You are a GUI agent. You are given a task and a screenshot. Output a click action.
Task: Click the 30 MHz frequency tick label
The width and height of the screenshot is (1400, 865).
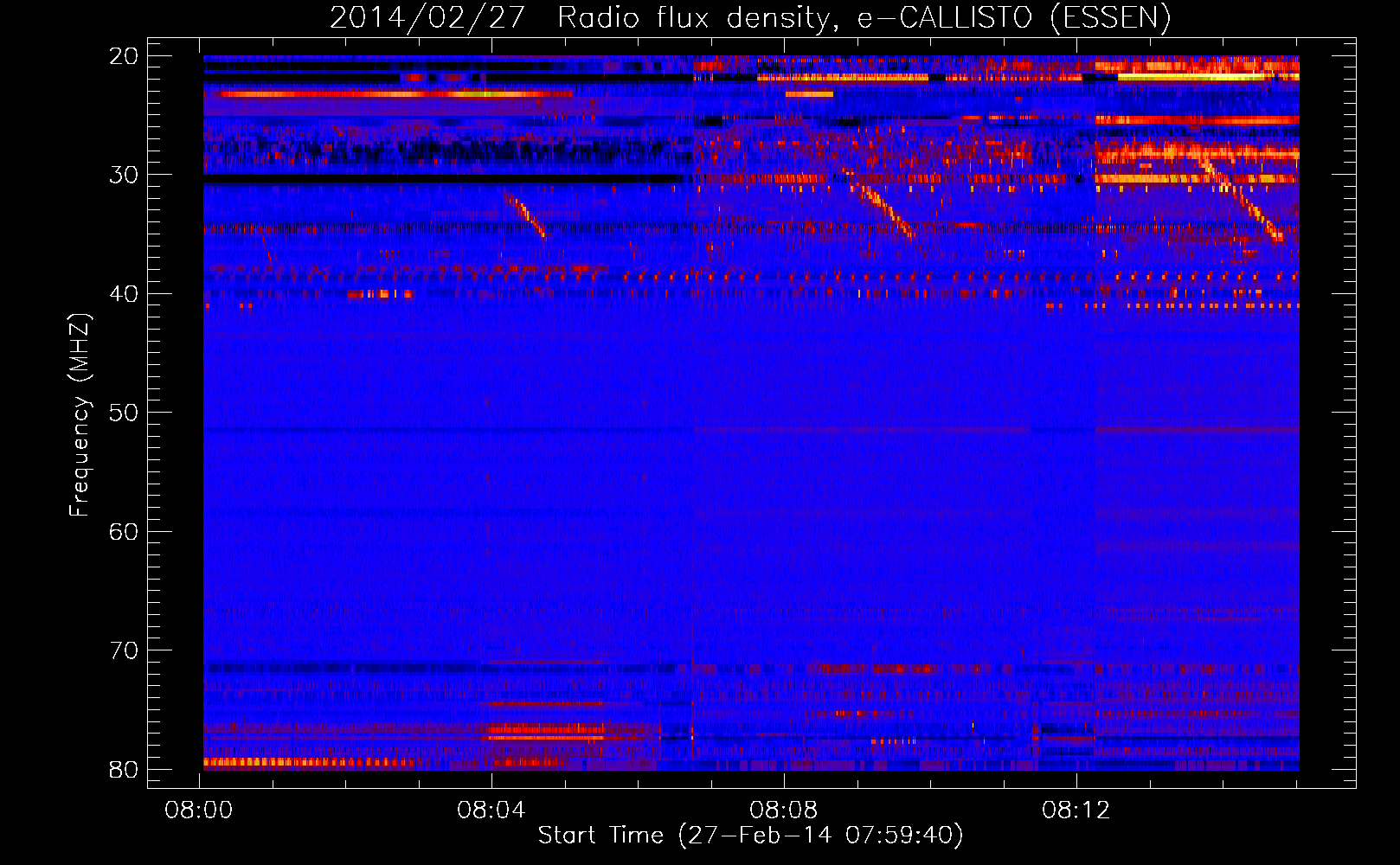point(124,175)
